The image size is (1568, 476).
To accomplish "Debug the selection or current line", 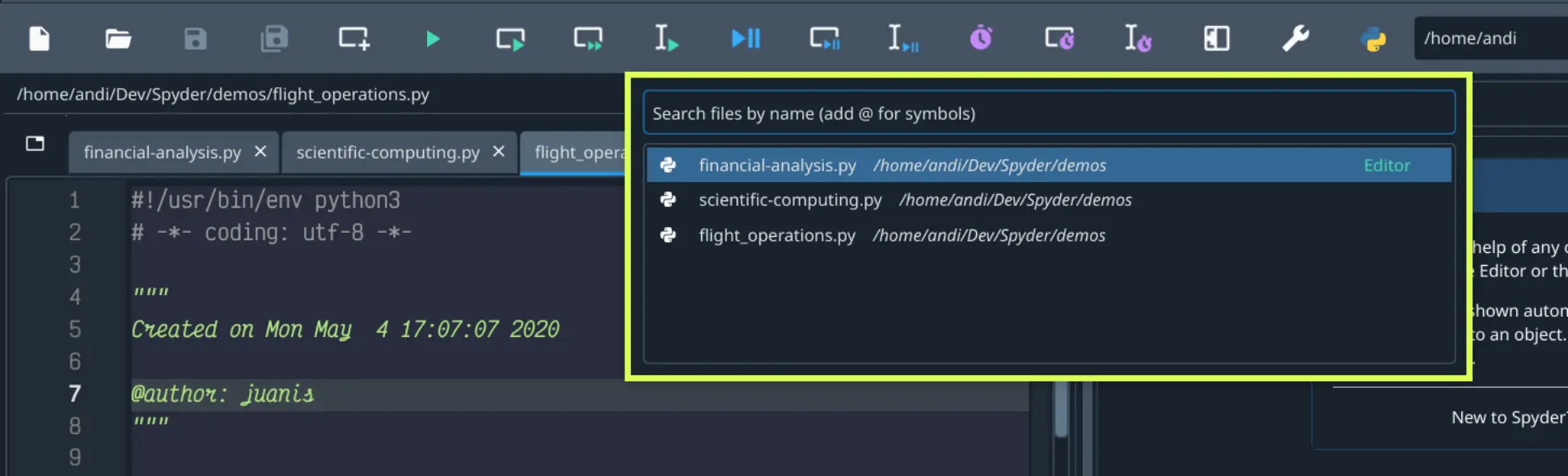I will tap(902, 38).
